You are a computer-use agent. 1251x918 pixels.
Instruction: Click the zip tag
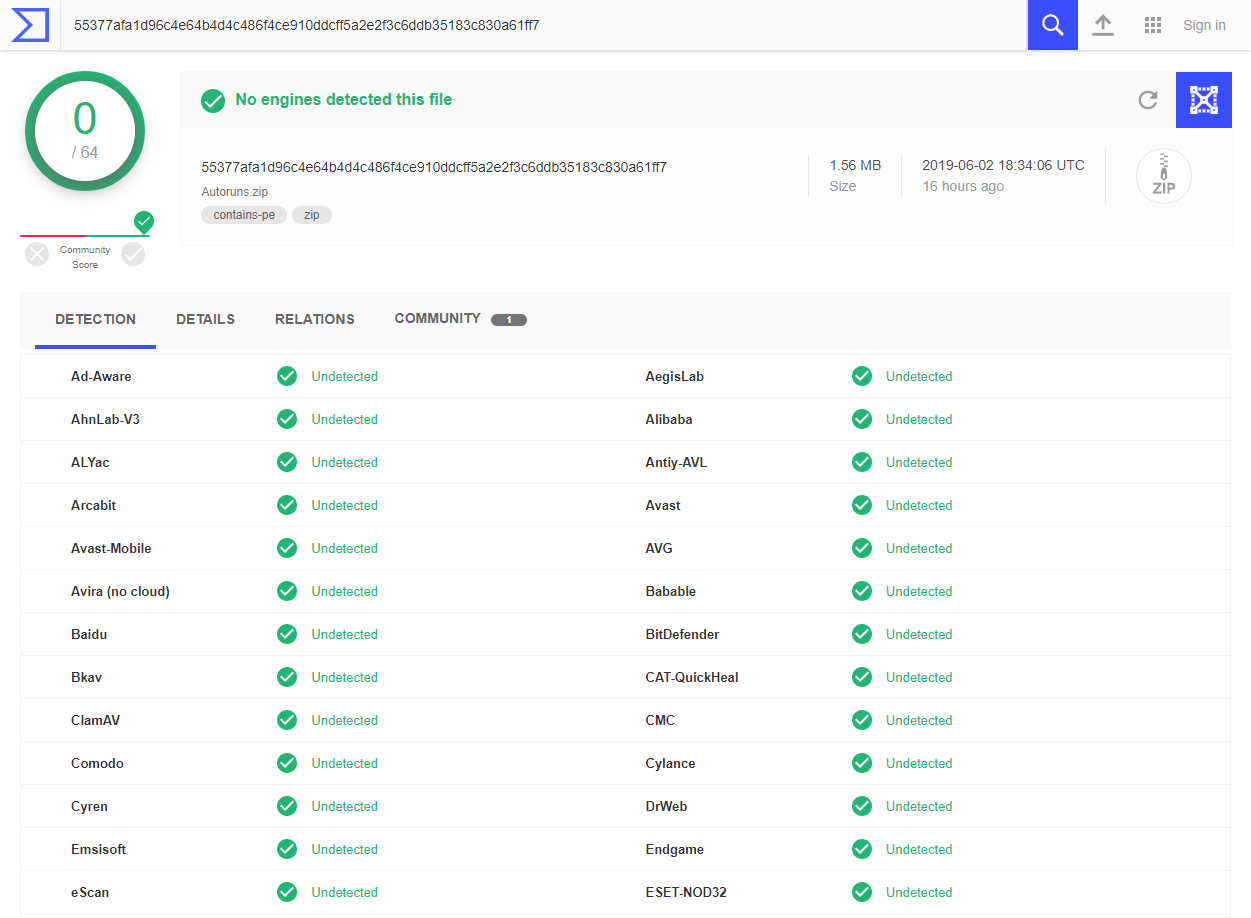tap(312, 215)
